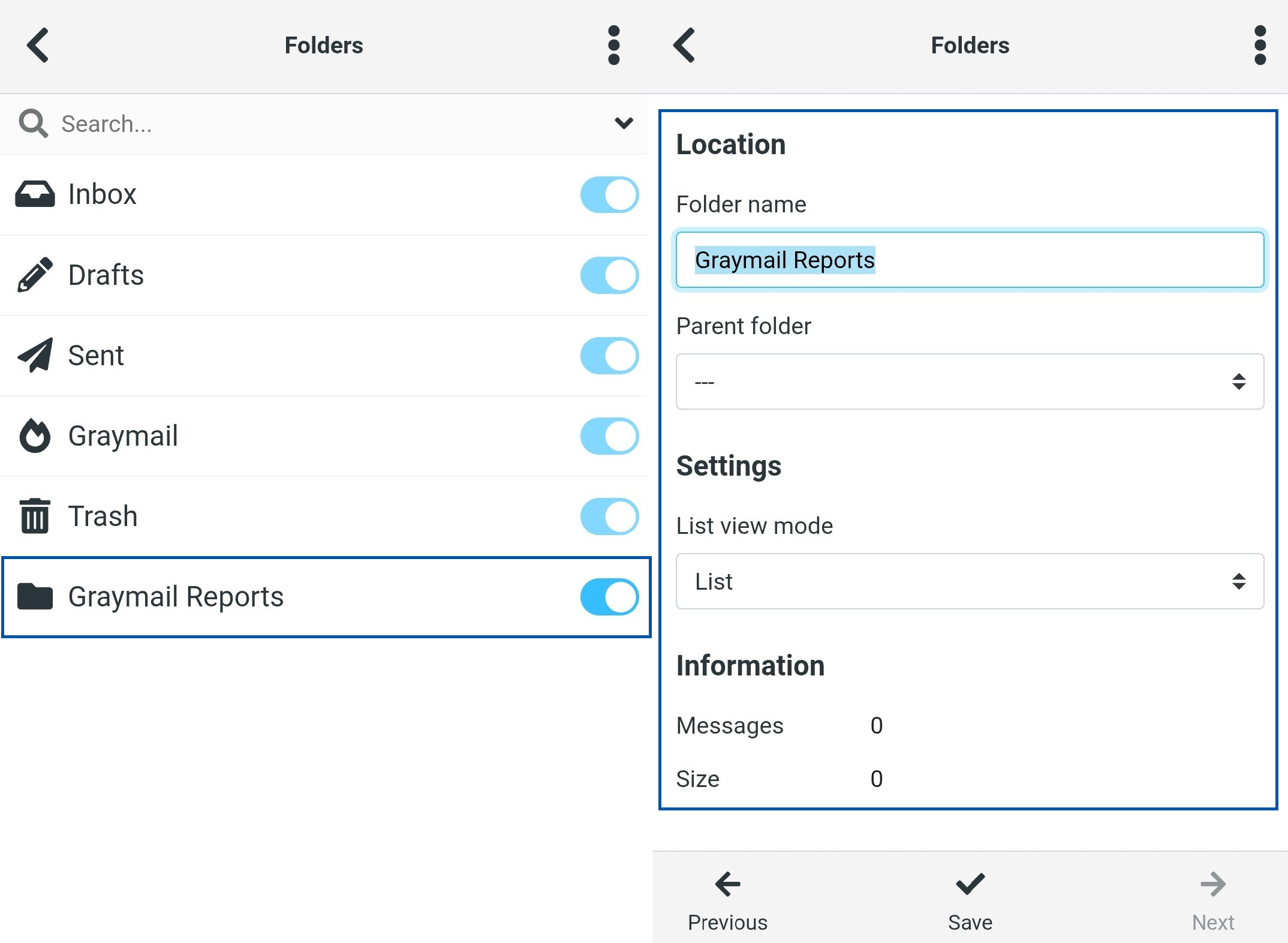Toggle Sent folder subscription

(609, 356)
